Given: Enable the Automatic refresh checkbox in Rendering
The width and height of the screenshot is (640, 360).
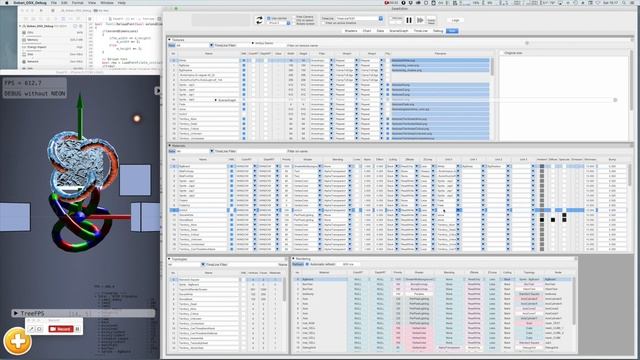Looking at the screenshot, I should click(x=307, y=264).
